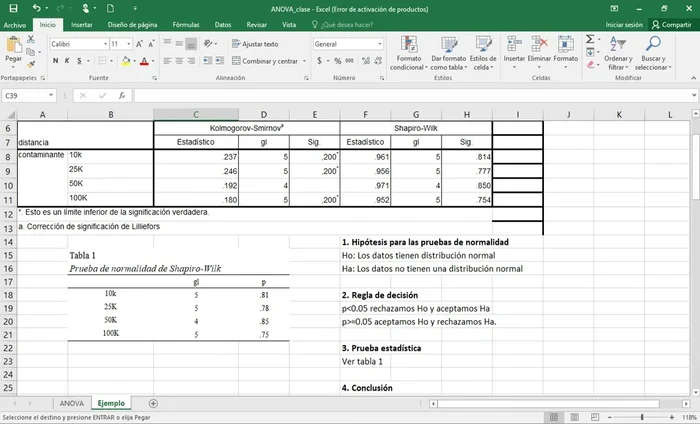
Task: Undo the last action
Action: tap(37, 8)
